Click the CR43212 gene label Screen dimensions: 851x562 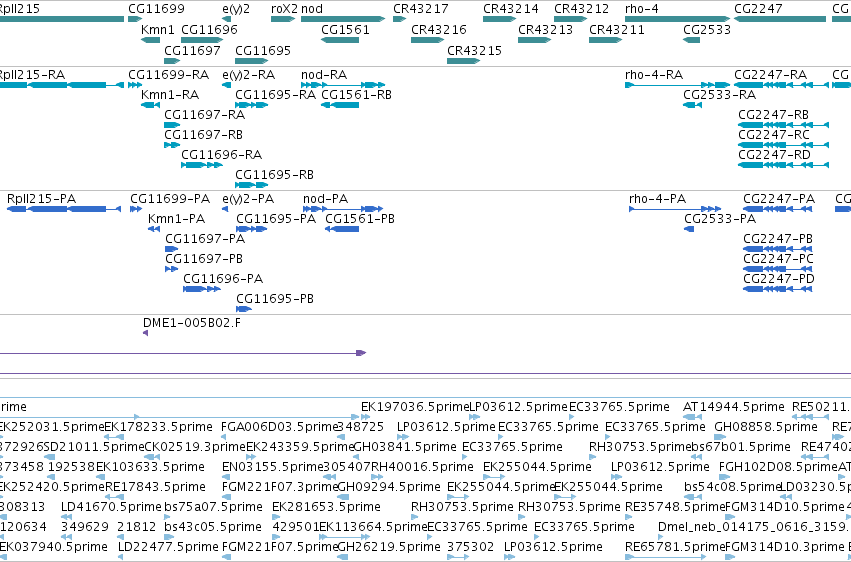pyautogui.click(x=582, y=9)
